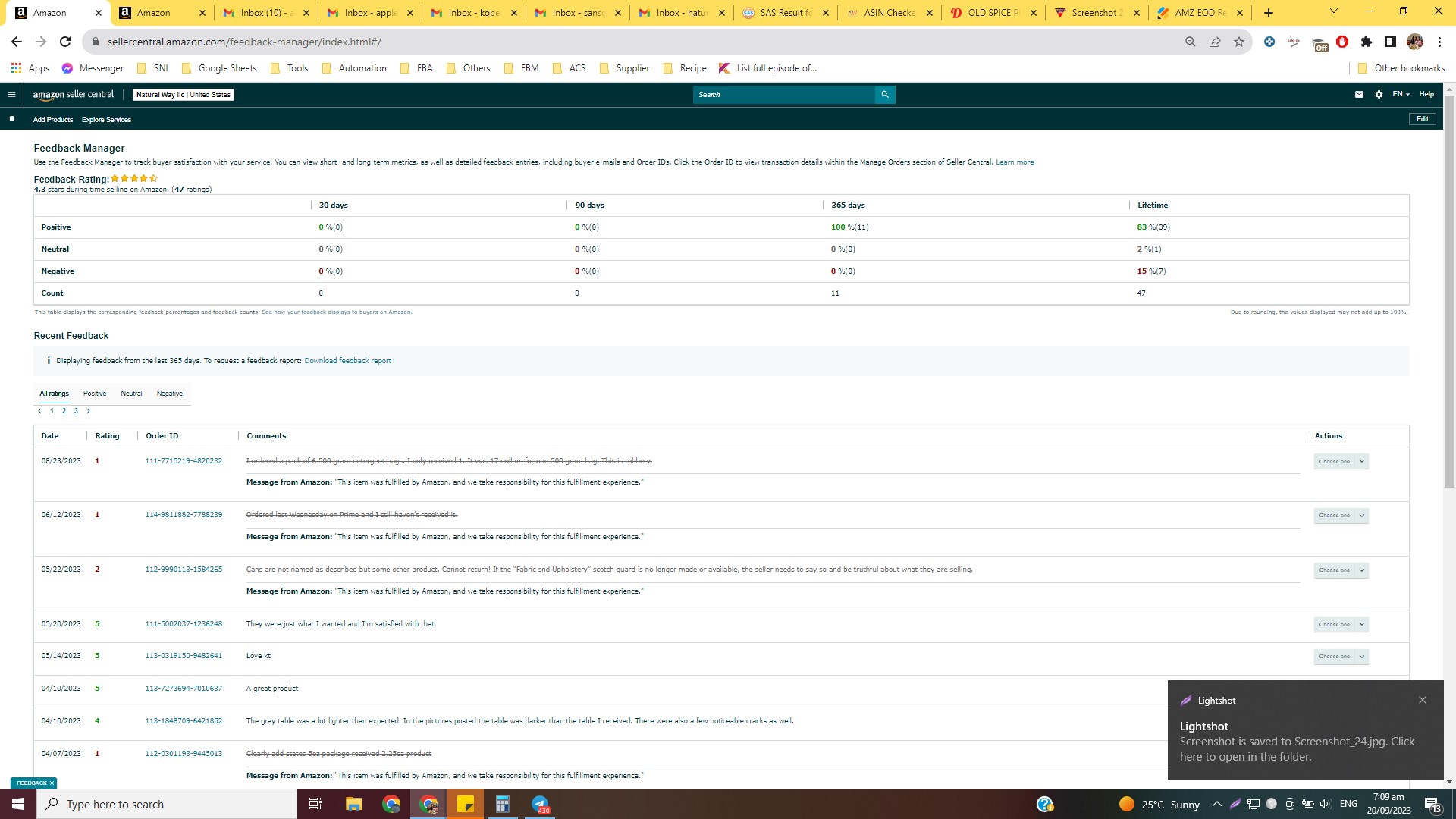Open Task View in the taskbar
The height and width of the screenshot is (819, 1456).
click(315, 804)
